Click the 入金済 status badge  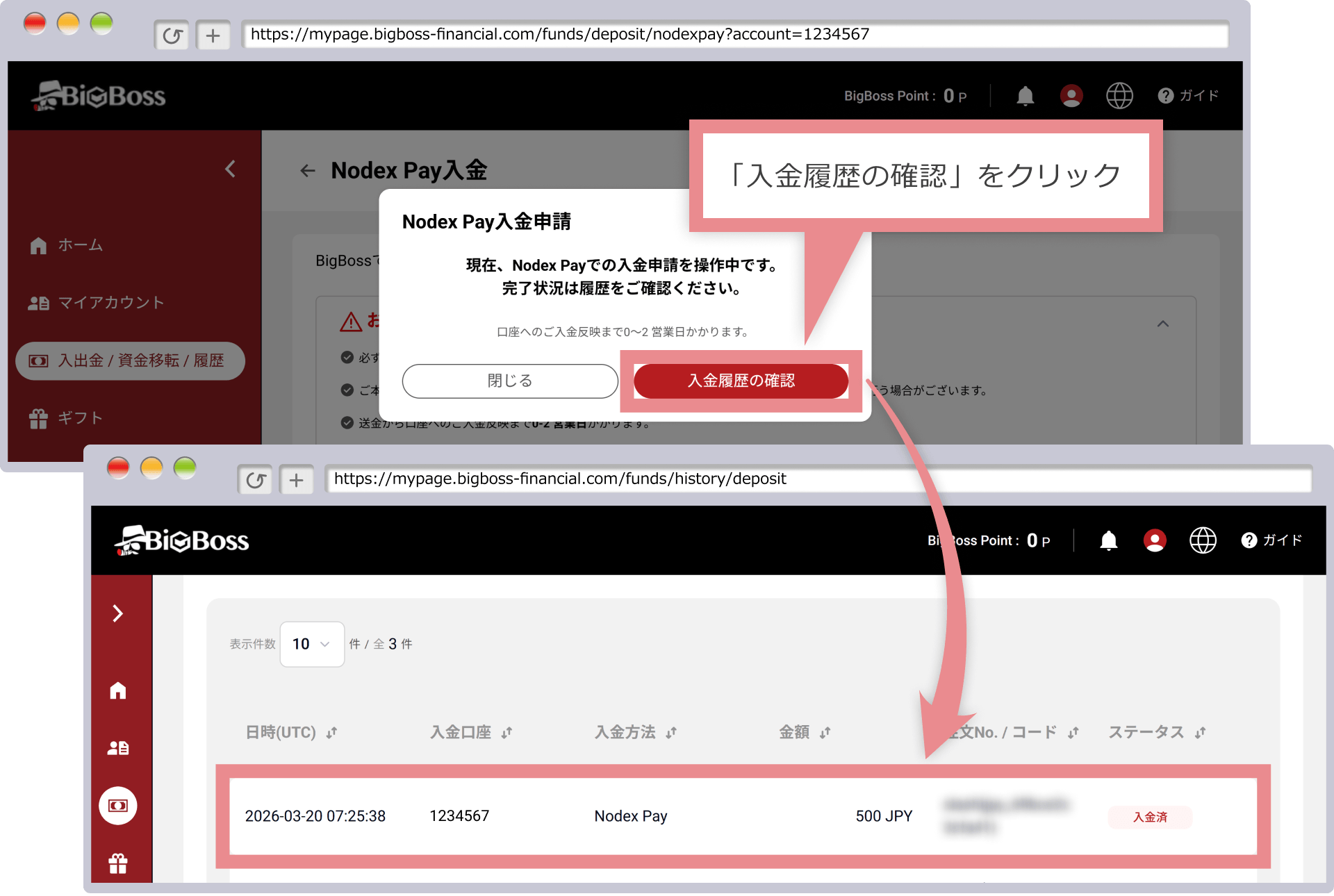1150,817
